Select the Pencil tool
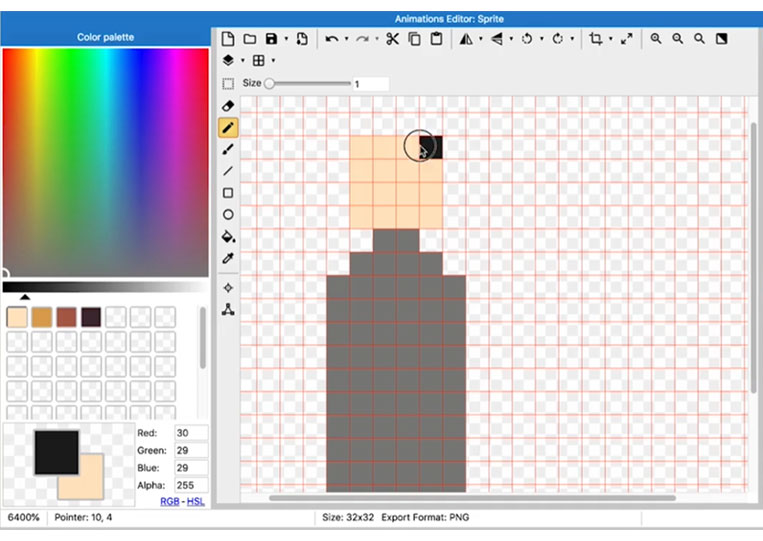This screenshot has height=541, width=763. tap(228, 127)
